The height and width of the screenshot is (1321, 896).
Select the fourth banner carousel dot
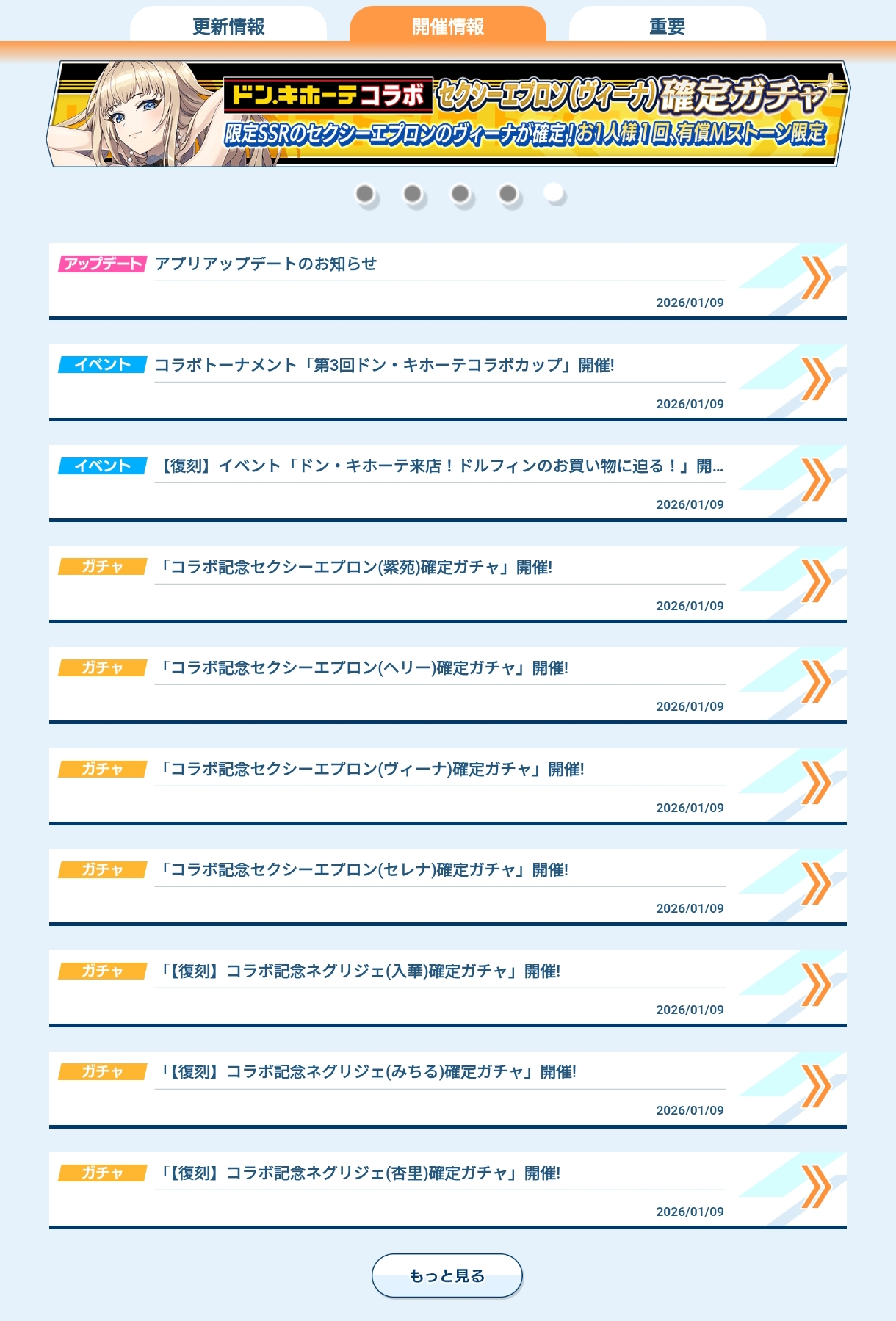(507, 194)
